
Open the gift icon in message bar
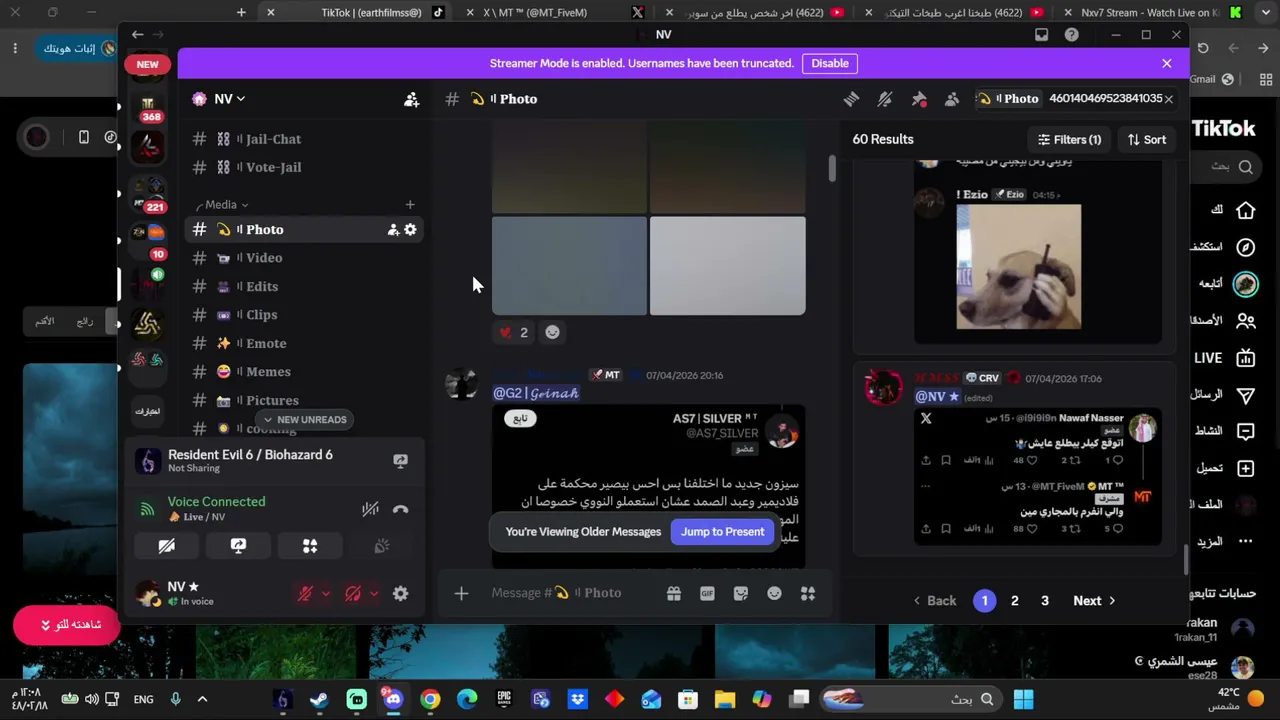coord(674,593)
